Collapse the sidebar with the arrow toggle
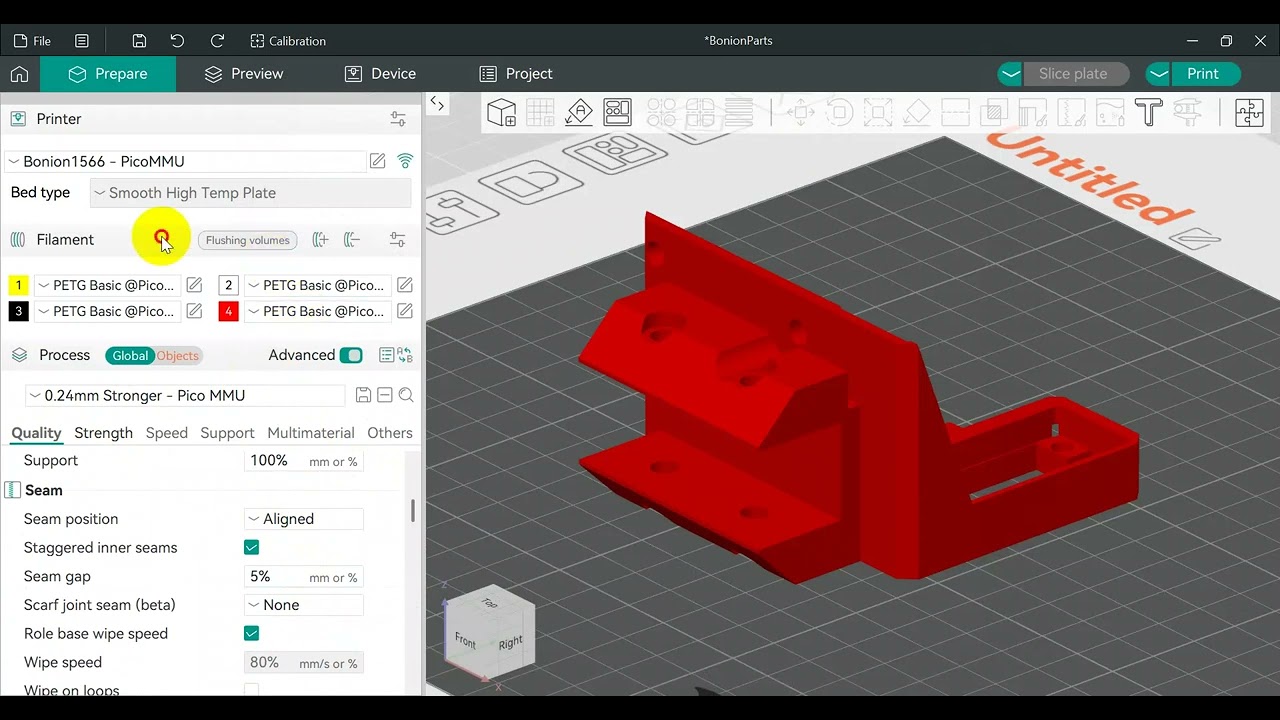The image size is (1280, 720). (x=437, y=104)
